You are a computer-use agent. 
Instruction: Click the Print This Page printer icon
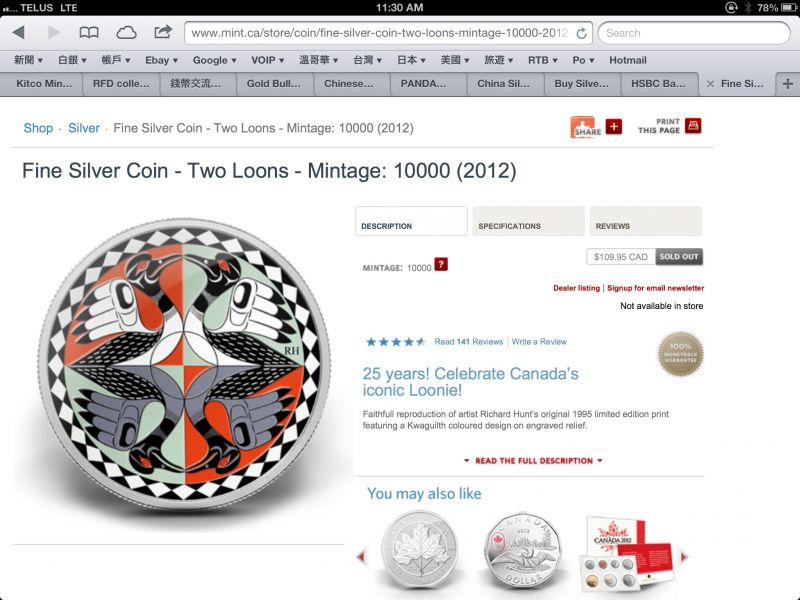coord(693,126)
